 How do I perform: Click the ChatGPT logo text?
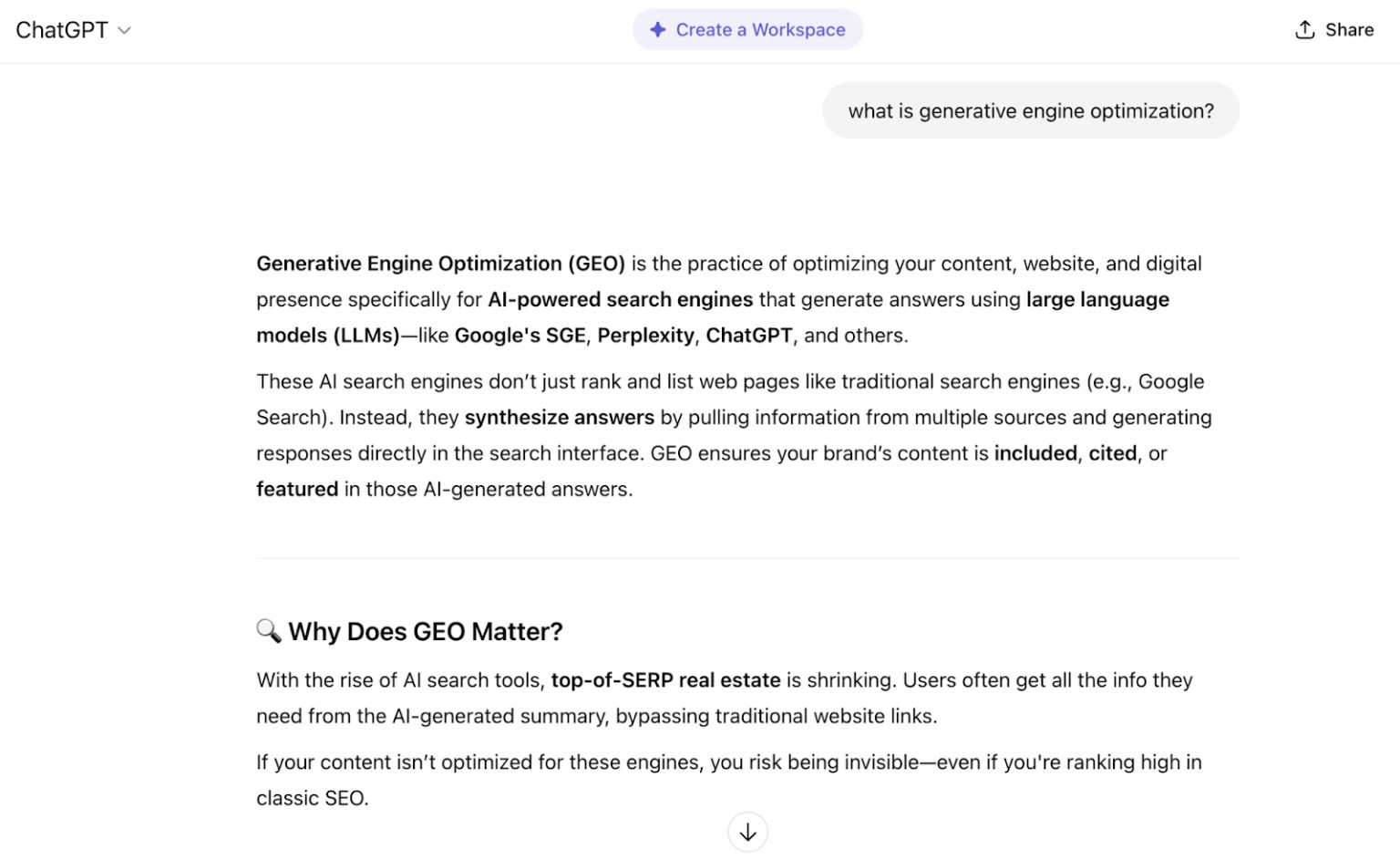pos(61,29)
